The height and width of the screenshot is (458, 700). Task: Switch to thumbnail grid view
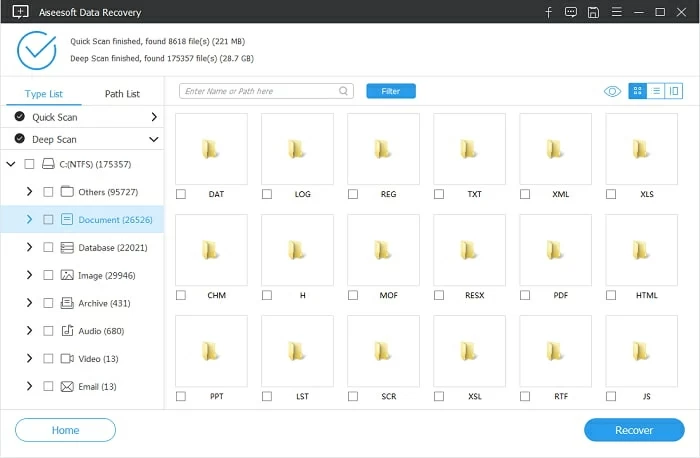click(637, 91)
